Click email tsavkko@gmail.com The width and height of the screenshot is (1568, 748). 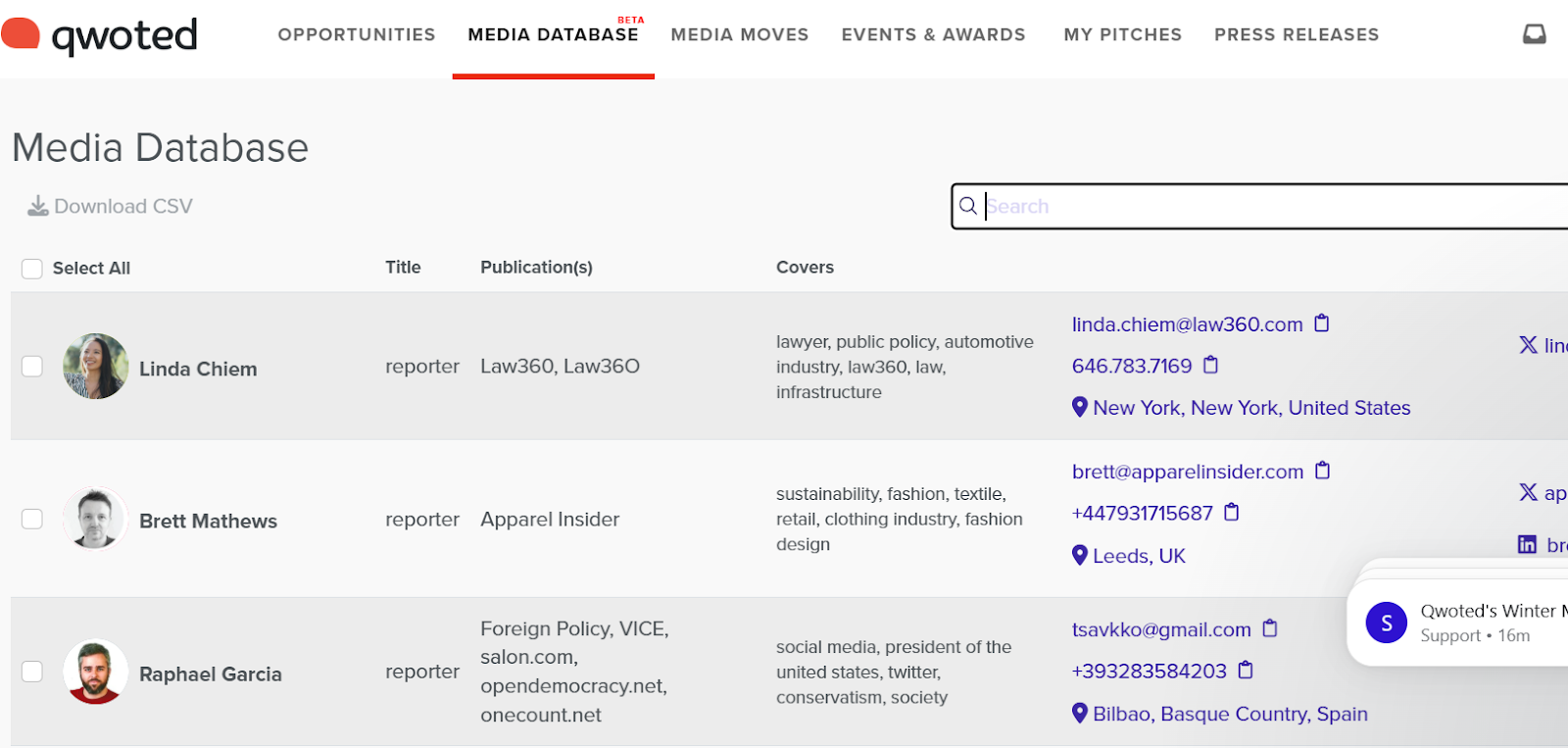(x=1161, y=629)
